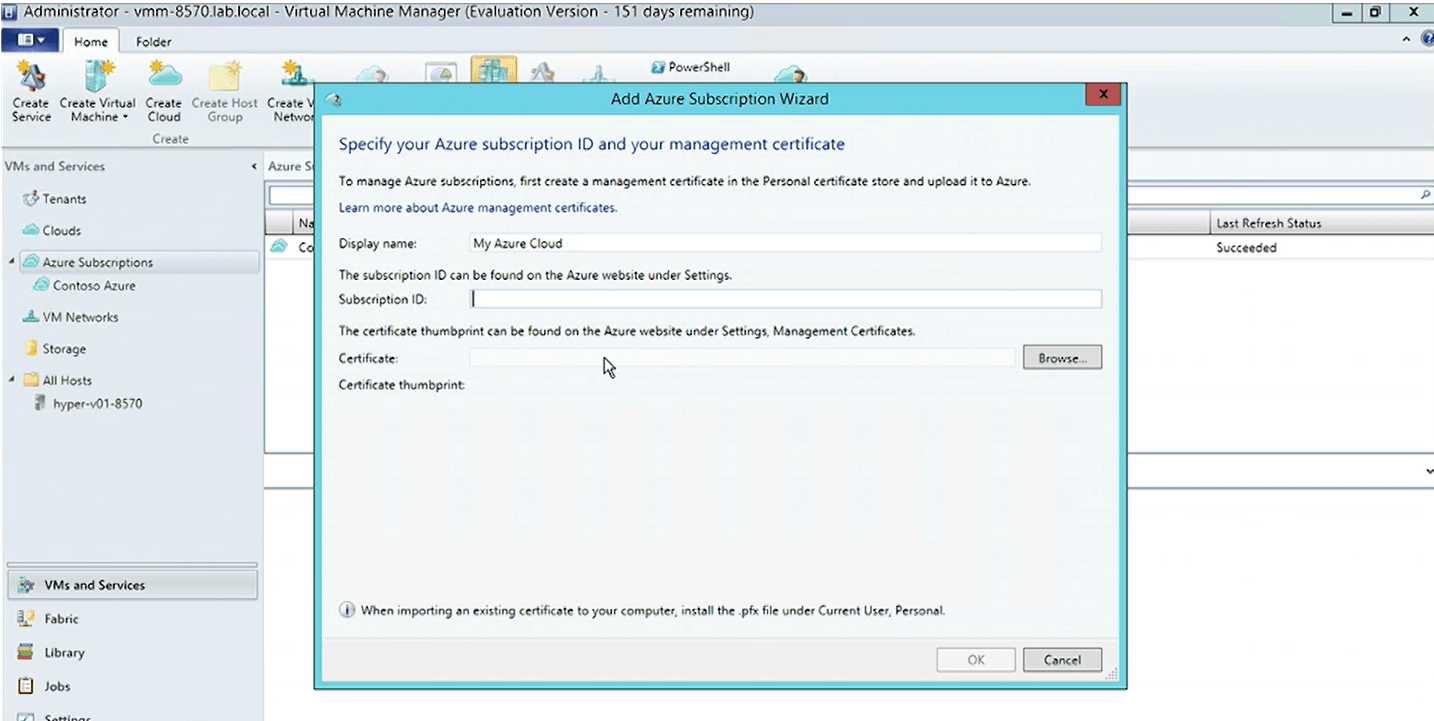This screenshot has width=1434, height=721.
Task: Switch to the Folder ribbon tab
Action: [x=153, y=42]
